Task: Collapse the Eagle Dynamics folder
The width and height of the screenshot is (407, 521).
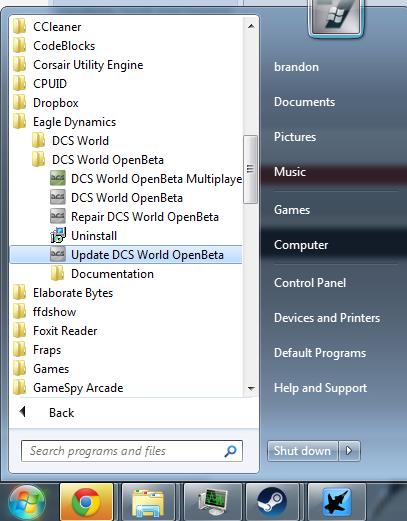Action: pyautogui.click(x=74, y=122)
